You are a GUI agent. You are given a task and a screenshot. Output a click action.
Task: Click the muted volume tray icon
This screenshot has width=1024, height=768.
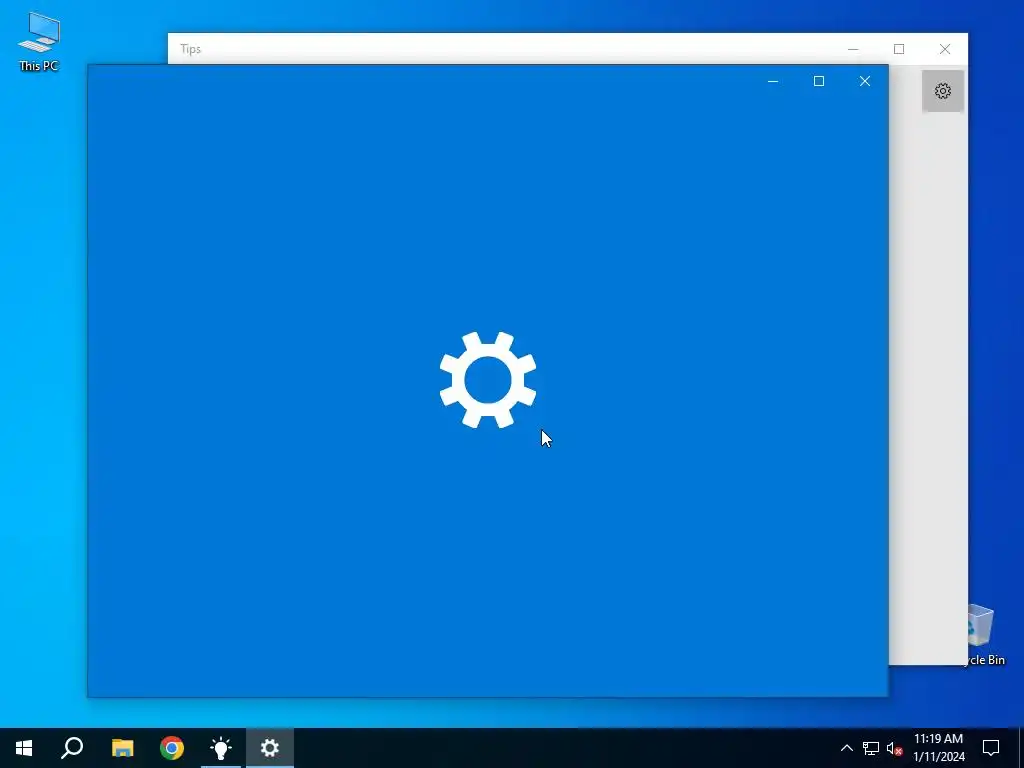[x=894, y=748]
